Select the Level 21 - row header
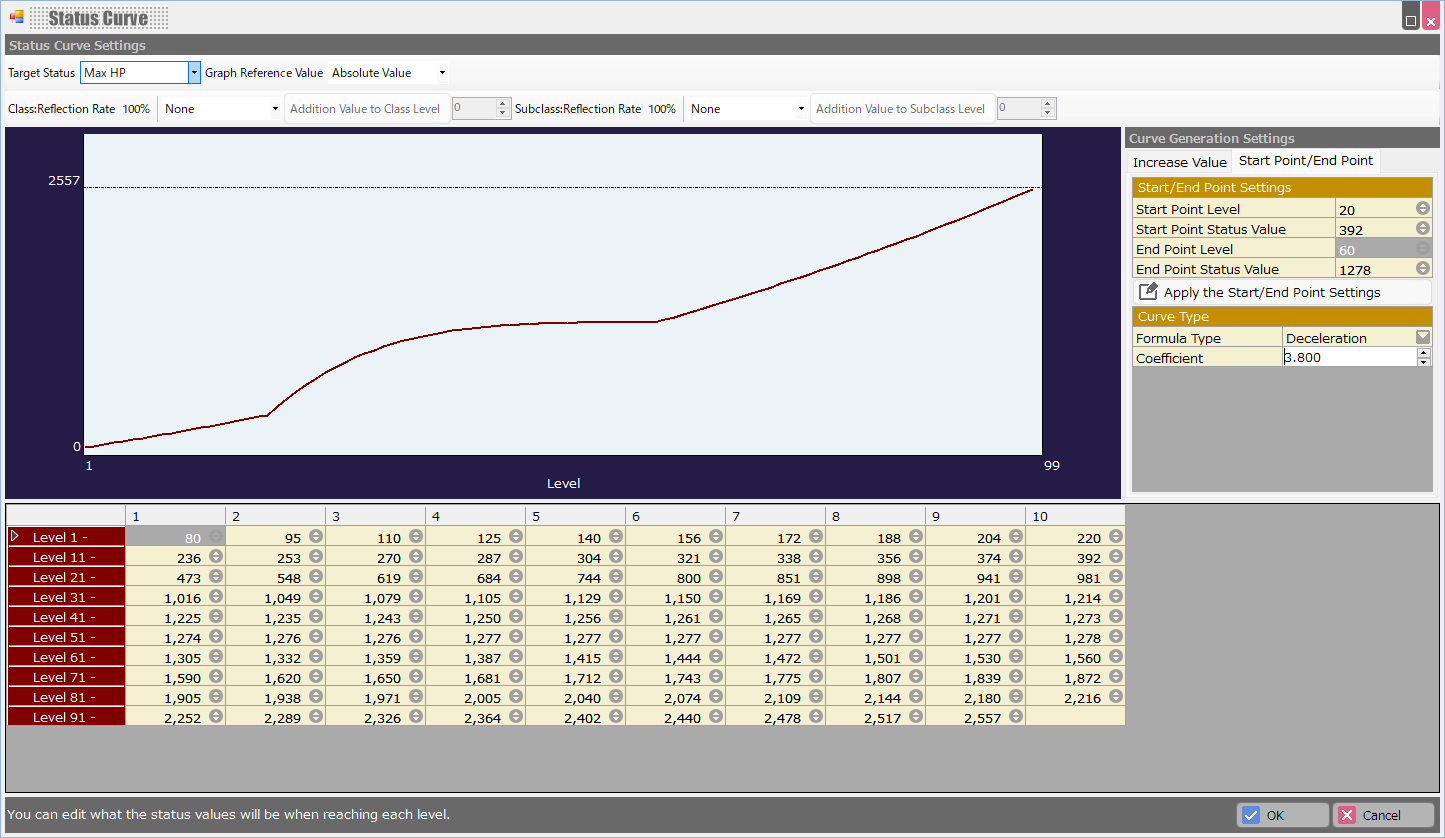 pos(66,577)
